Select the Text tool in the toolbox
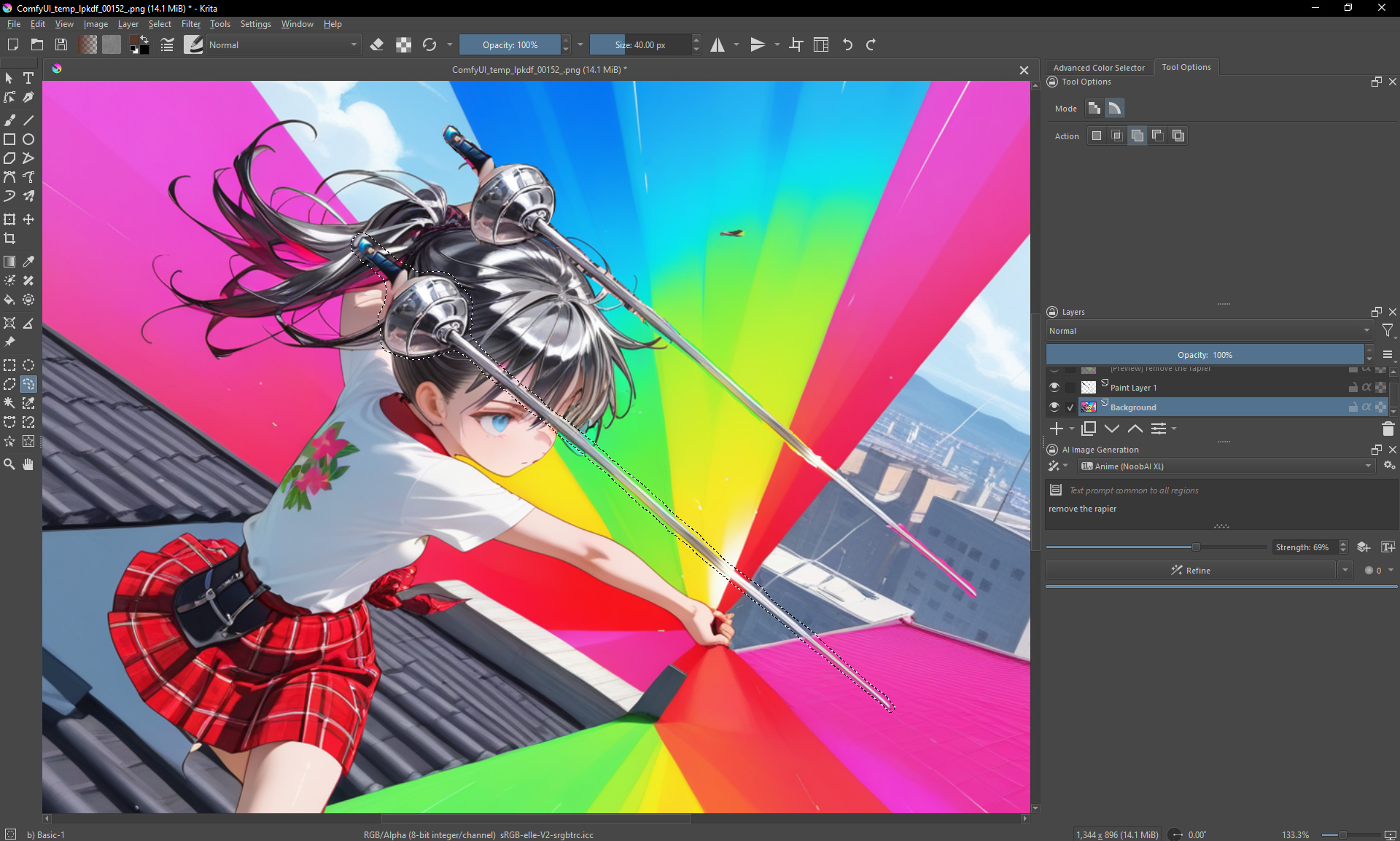Screen dimensions: 1400x841 [x=28, y=78]
